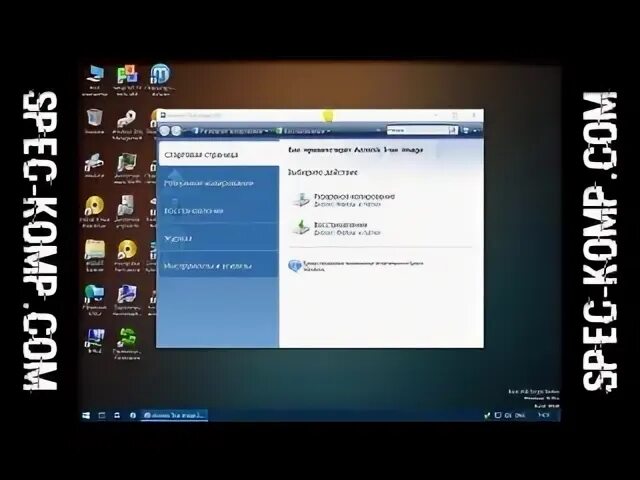Switch to Acronis True Image taskbar button

[x=175, y=415]
